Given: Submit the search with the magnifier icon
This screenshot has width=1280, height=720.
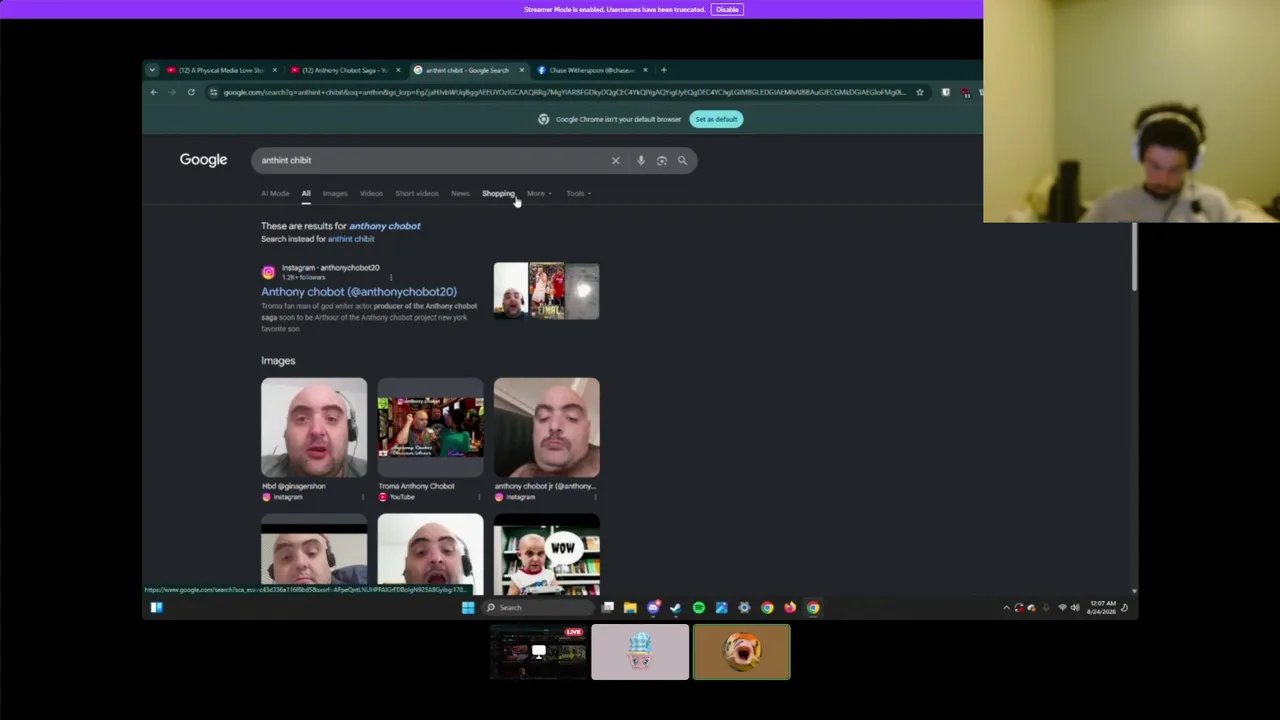Looking at the screenshot, I should click(x=682, y=160).
